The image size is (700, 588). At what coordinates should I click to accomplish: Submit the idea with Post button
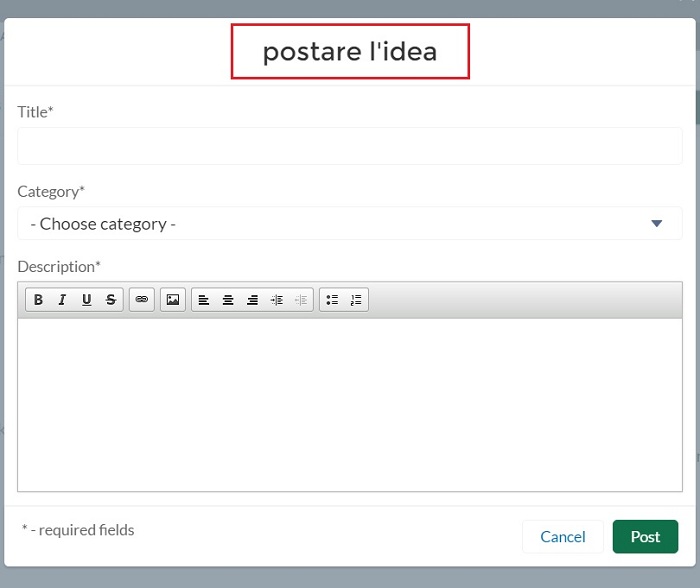tap(645, 536)
